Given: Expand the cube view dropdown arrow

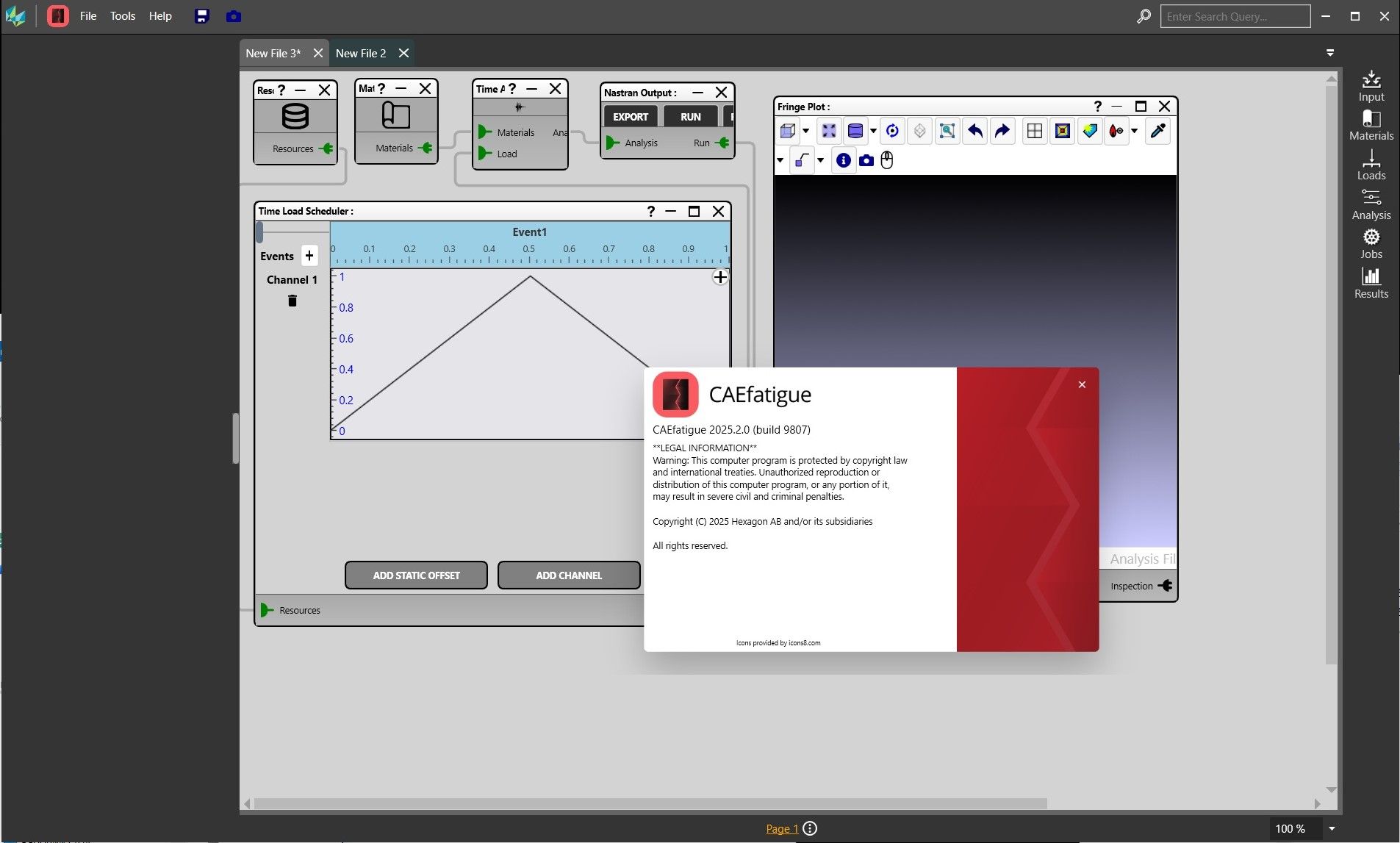Looking at the screenshot, I should (x=806, y=132).
